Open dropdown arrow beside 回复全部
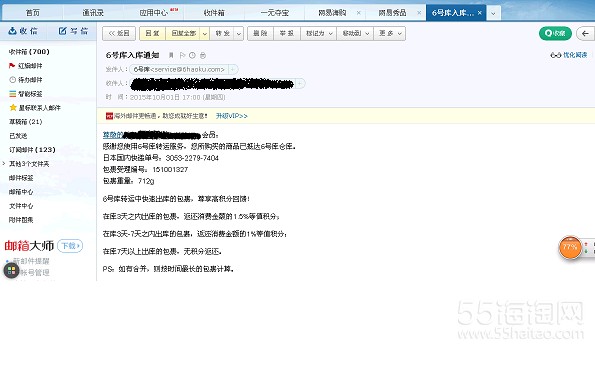Image resolution: width=595 pixels, height=375 pixels. click(205, 33)
